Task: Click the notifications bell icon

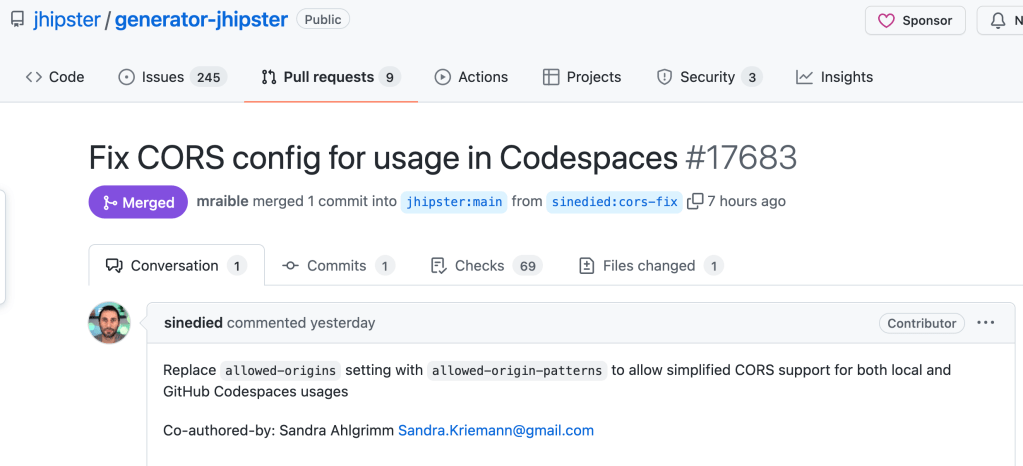Action: (x=998, y=21)
